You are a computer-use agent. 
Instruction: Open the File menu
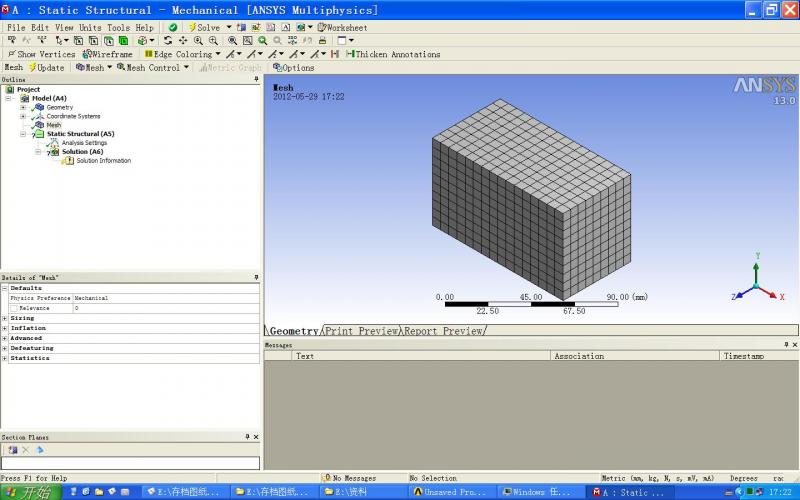(x=16, y=28)
